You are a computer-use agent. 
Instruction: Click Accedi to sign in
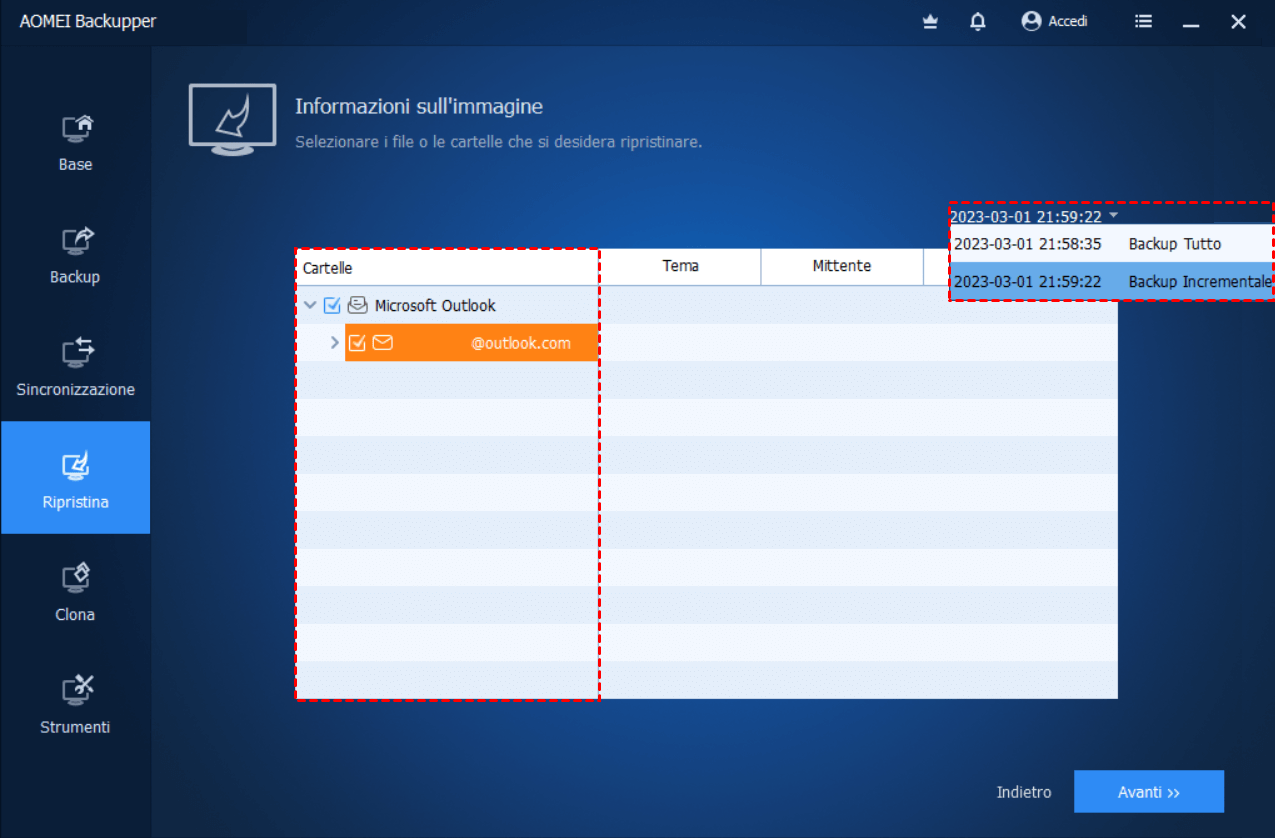1055,21
